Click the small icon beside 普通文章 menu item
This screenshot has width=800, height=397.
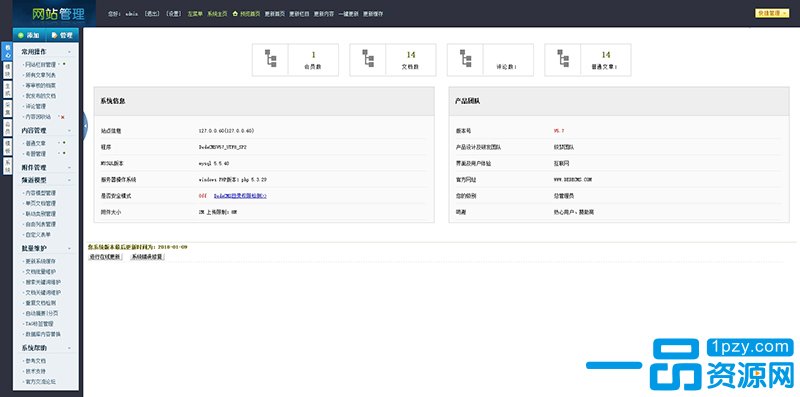[64, 143]
